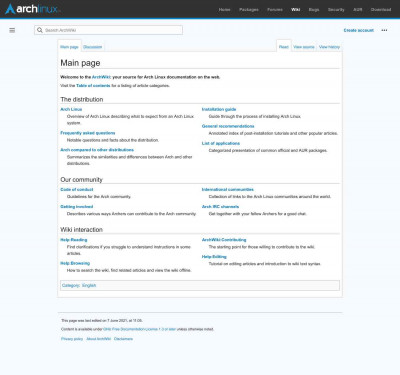Open the Help:Reading link
Screen dimensions: 400x375
[74, 240]
